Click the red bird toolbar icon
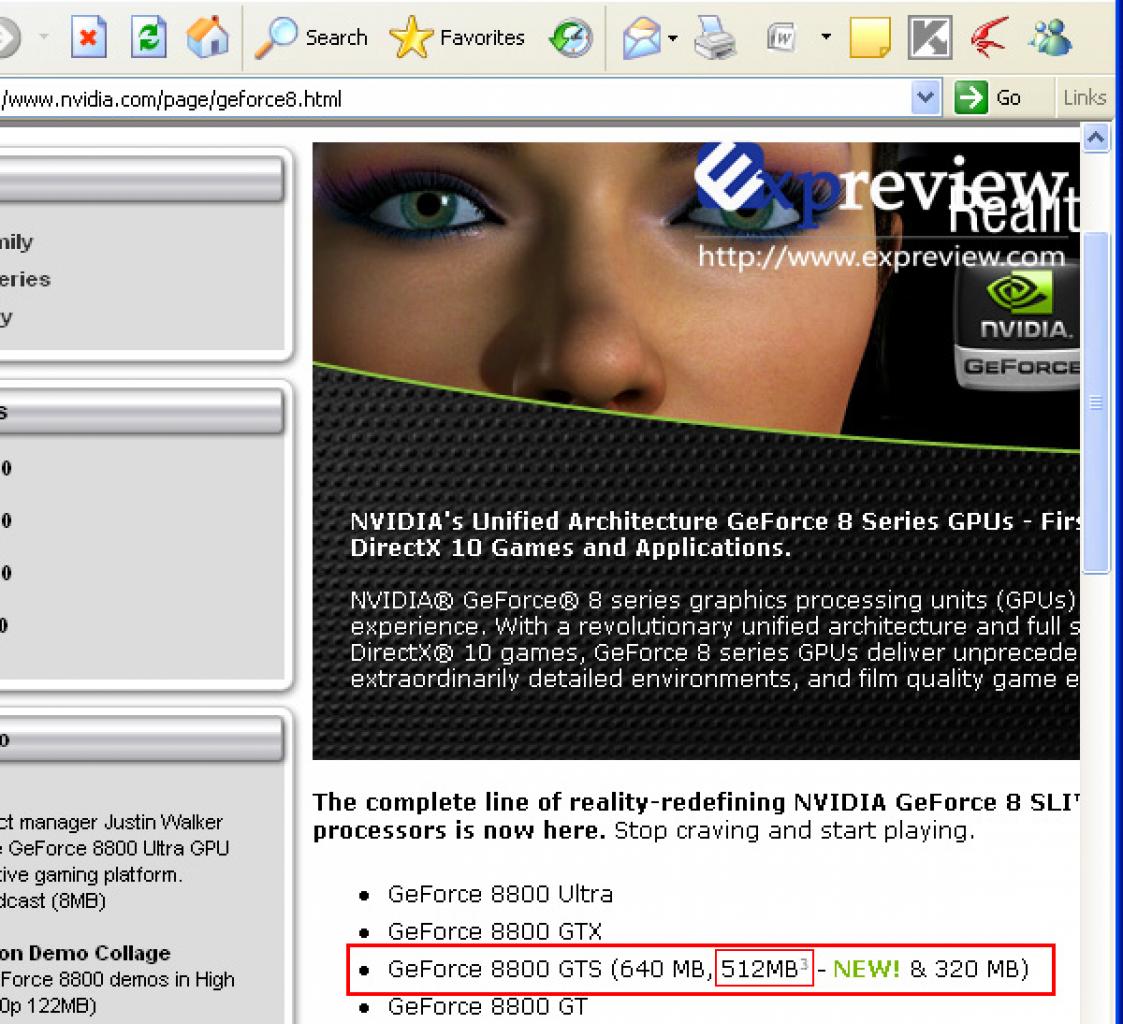 990,37
